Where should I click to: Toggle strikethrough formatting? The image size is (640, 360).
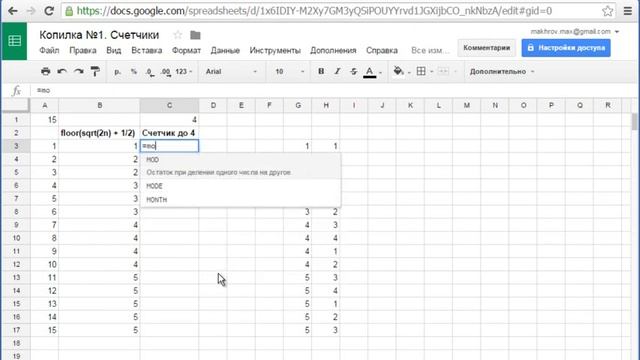tap(353, 71)
